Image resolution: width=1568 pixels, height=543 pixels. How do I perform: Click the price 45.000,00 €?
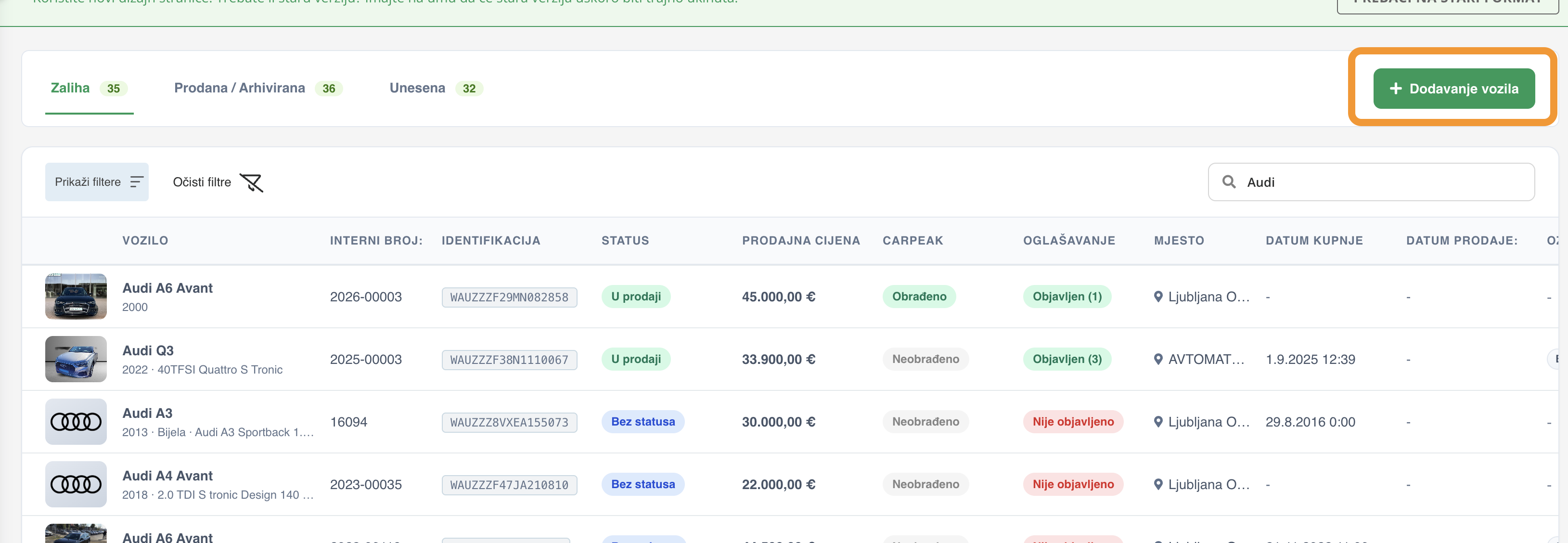(779, 297)
